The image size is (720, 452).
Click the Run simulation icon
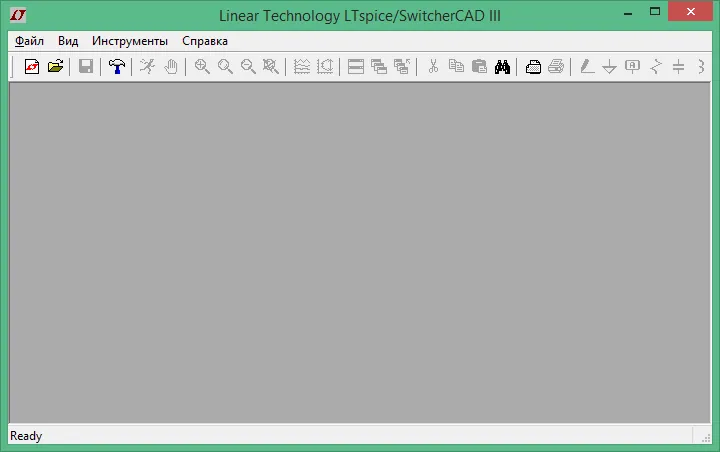coord(147,67)
